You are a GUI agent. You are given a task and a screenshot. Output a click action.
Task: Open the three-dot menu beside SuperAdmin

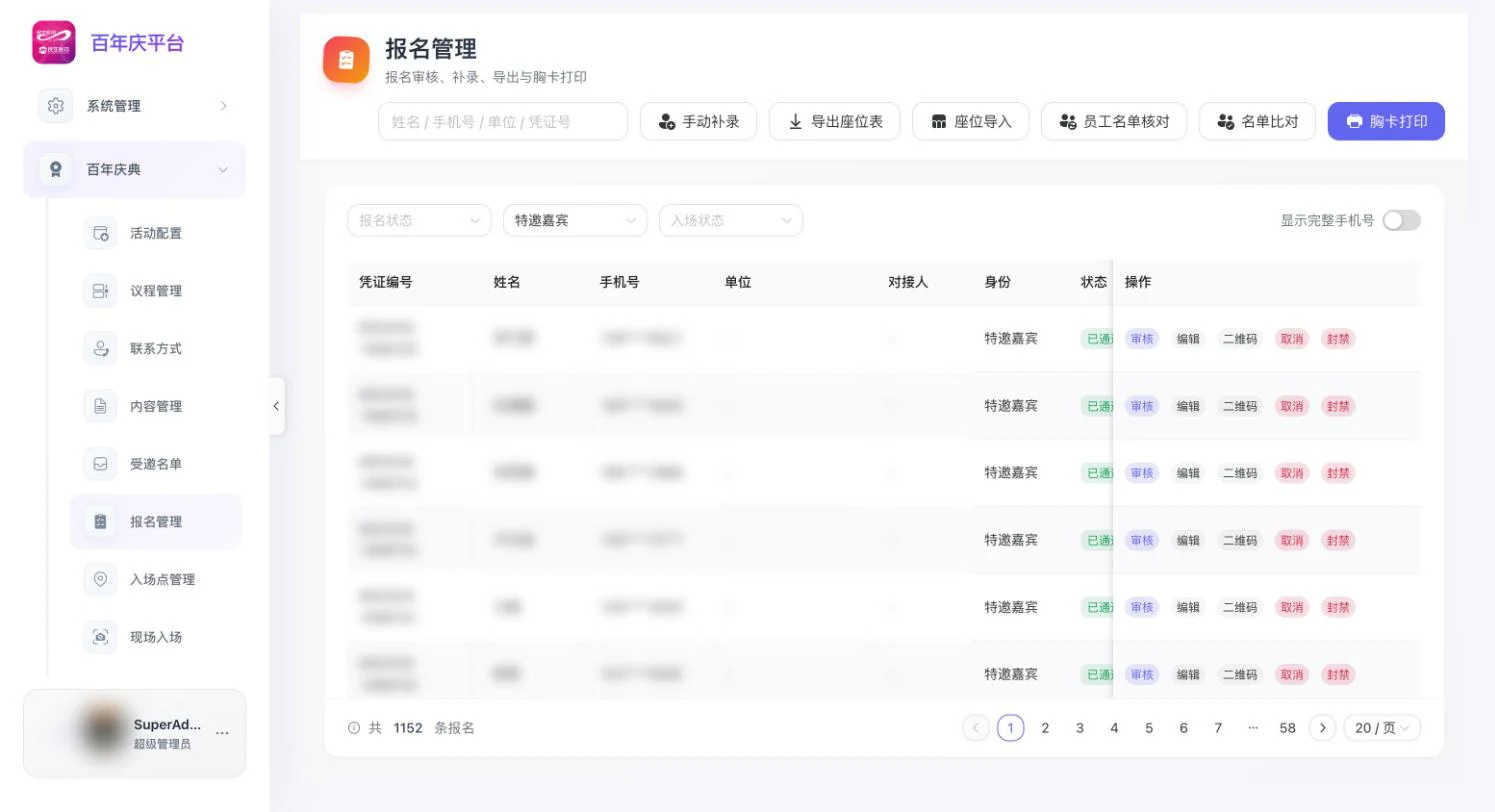click(222, 733)
